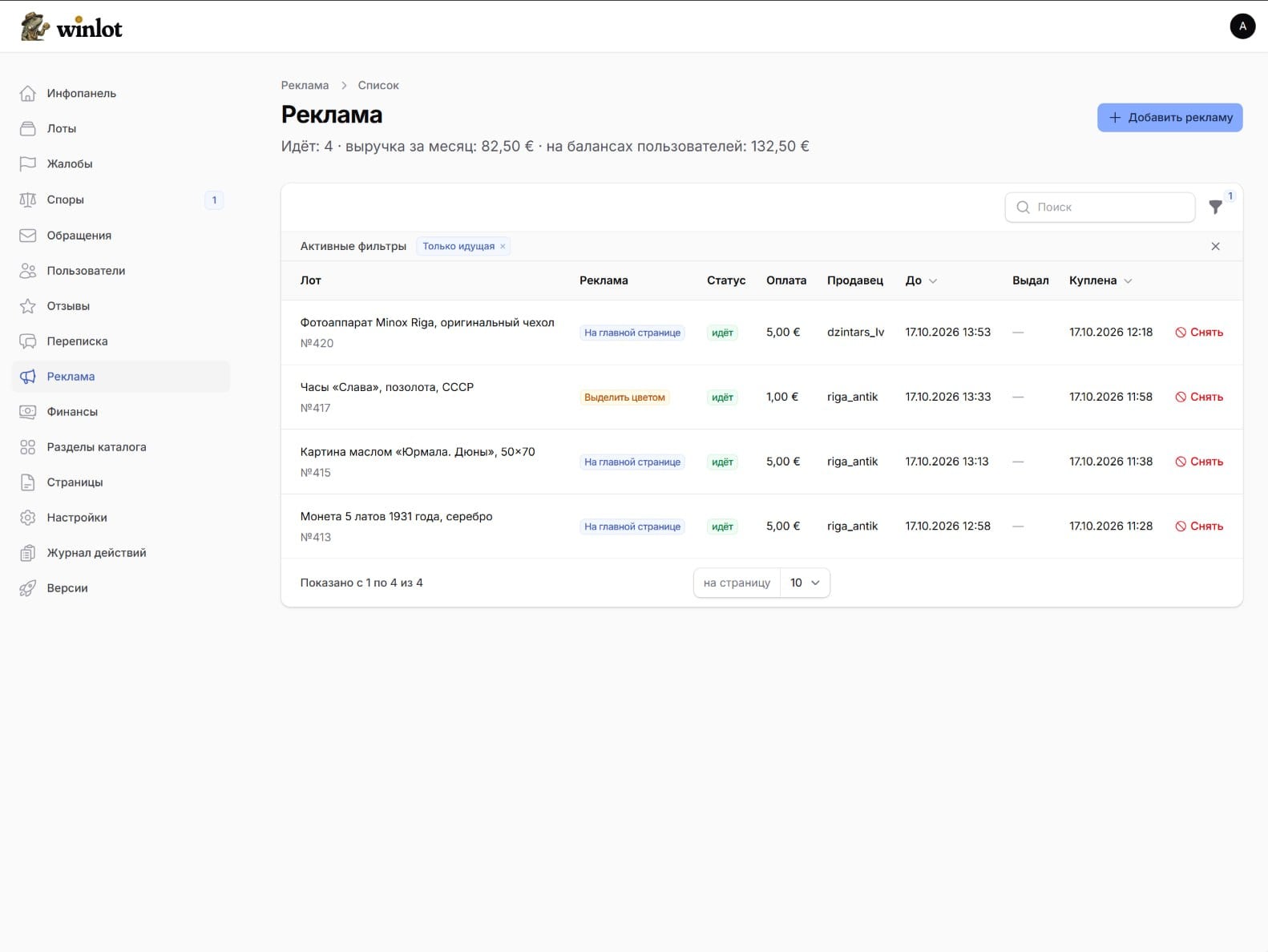Screen dimensions: 1268x952
Task: Click the Список breadcrumb item
Action: point(378,85)
